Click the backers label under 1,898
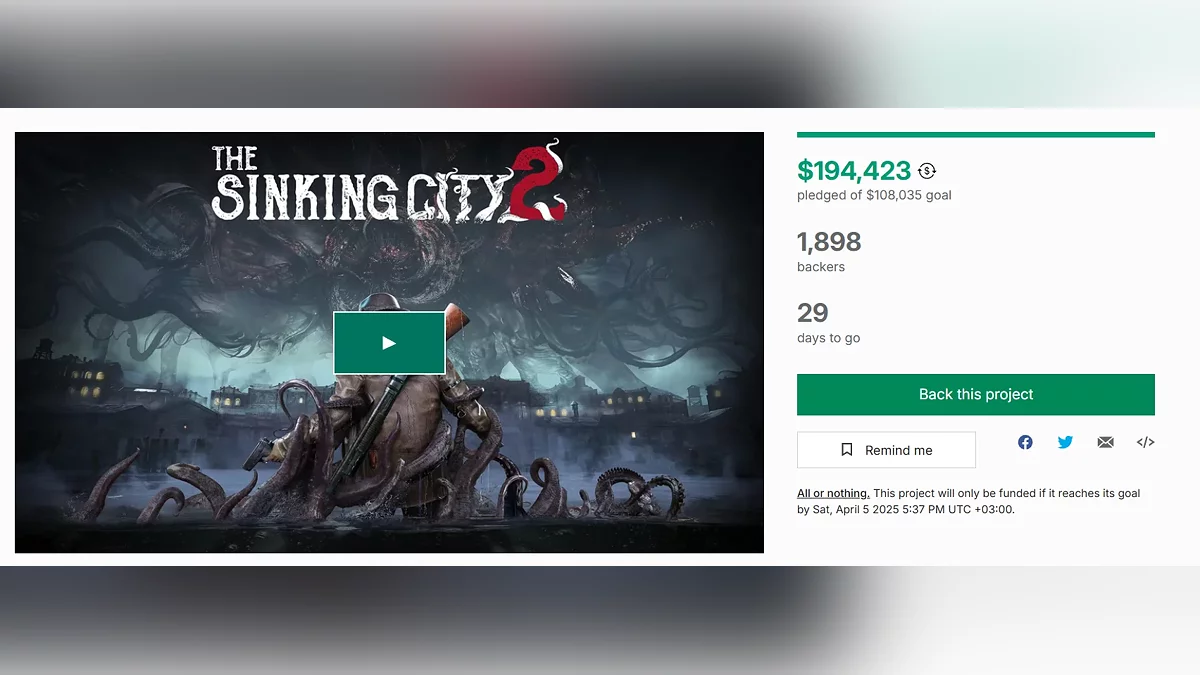 [821, 267]
